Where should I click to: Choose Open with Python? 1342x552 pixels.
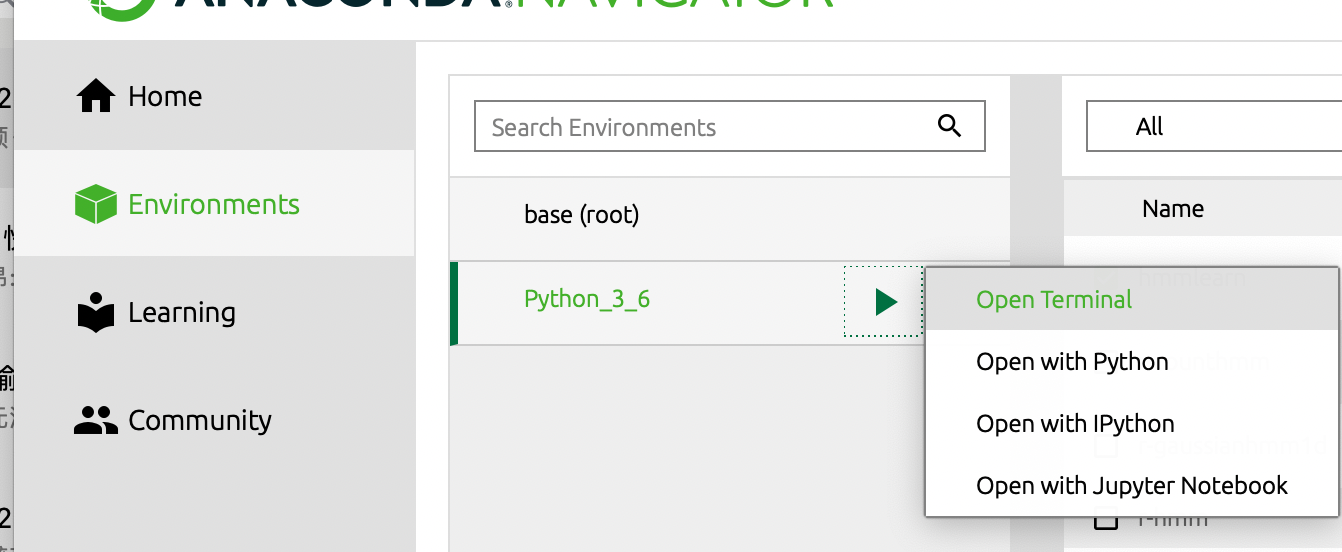pos(1132,362)
